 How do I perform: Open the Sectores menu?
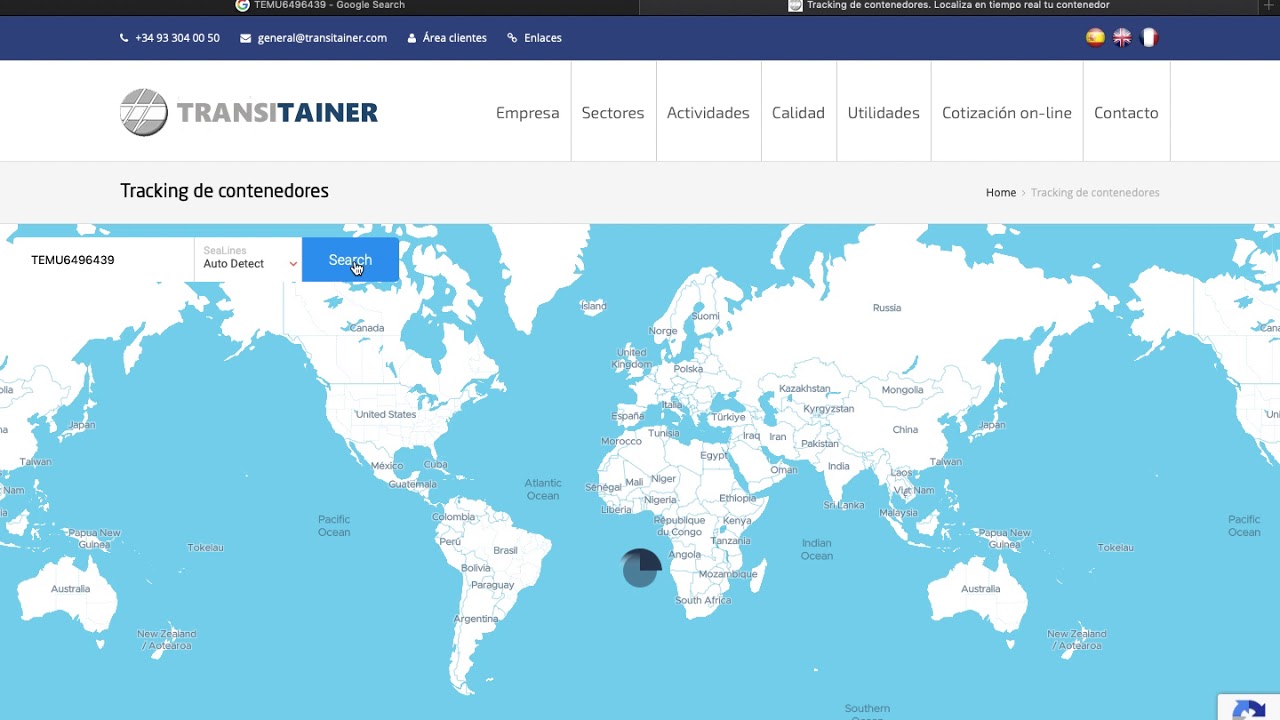[613, 113]
